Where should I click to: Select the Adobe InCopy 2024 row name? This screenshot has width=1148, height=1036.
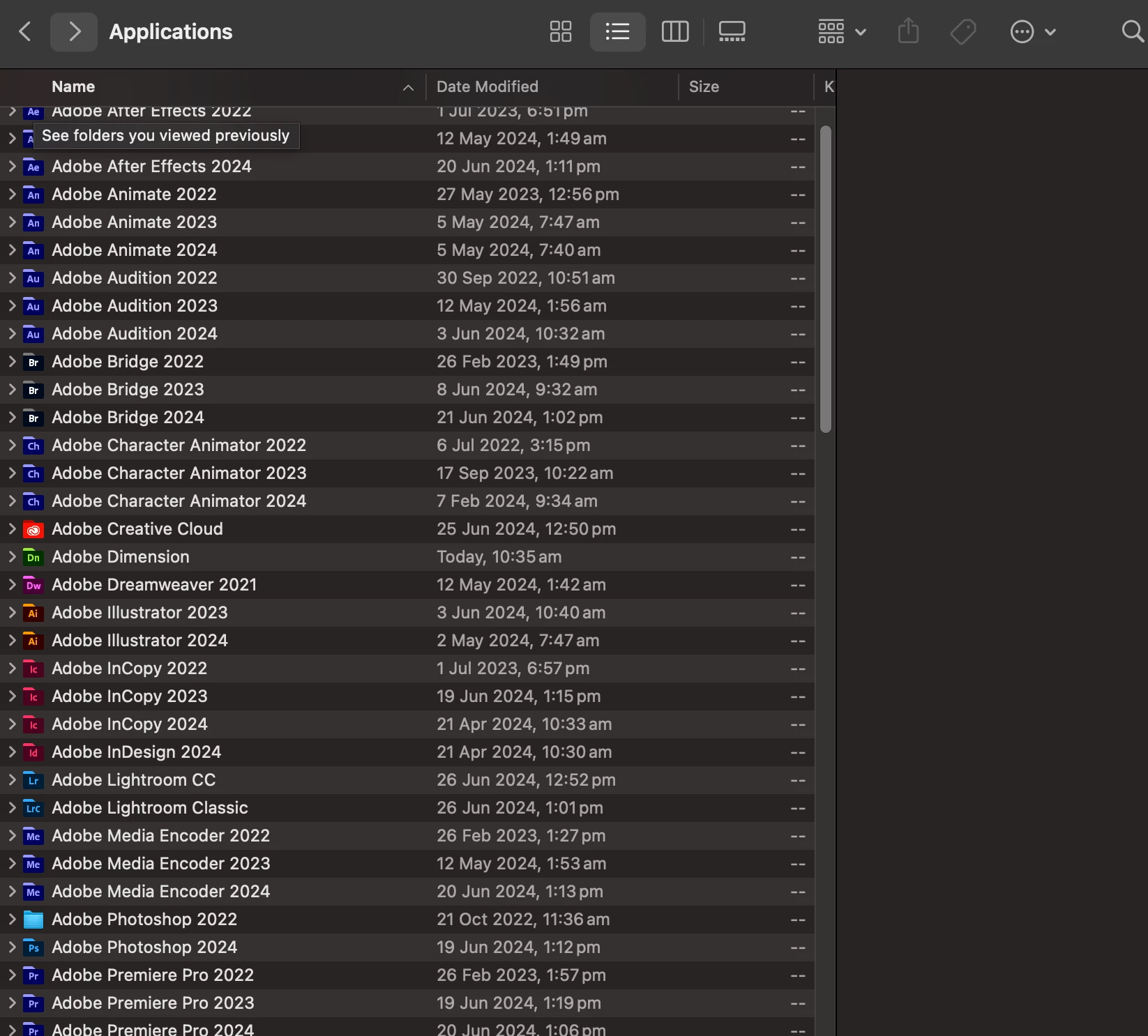coord(130,724)
